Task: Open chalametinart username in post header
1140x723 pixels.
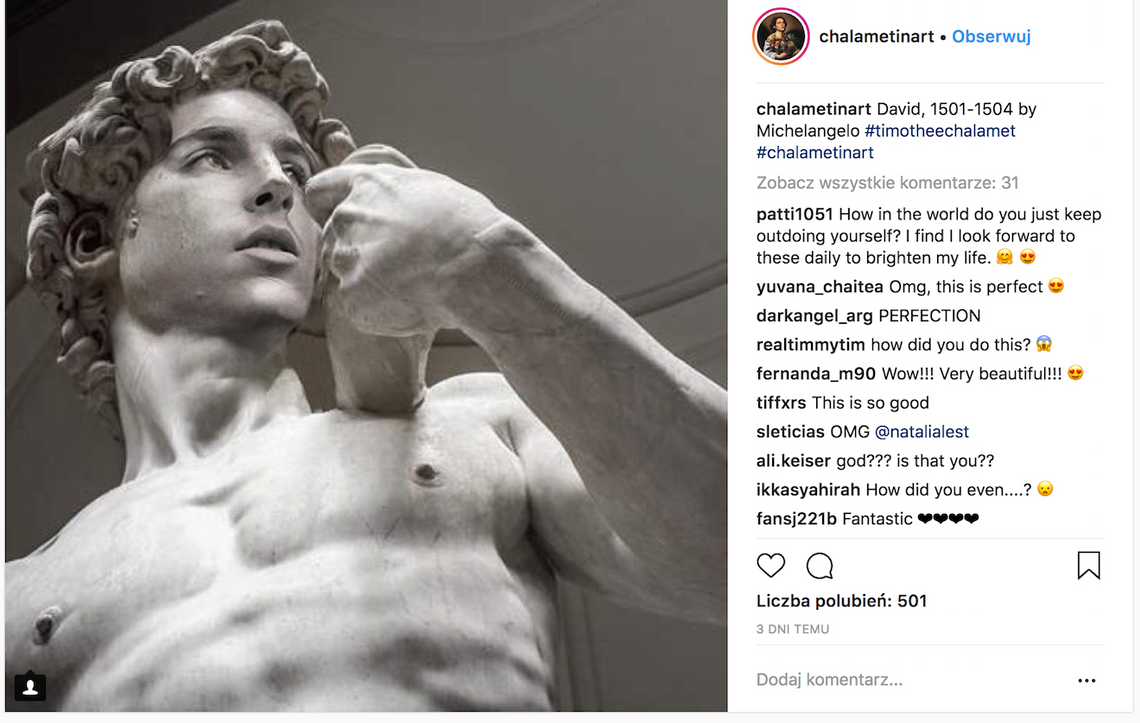Action: pyautogui.click(x=876, y=37)
